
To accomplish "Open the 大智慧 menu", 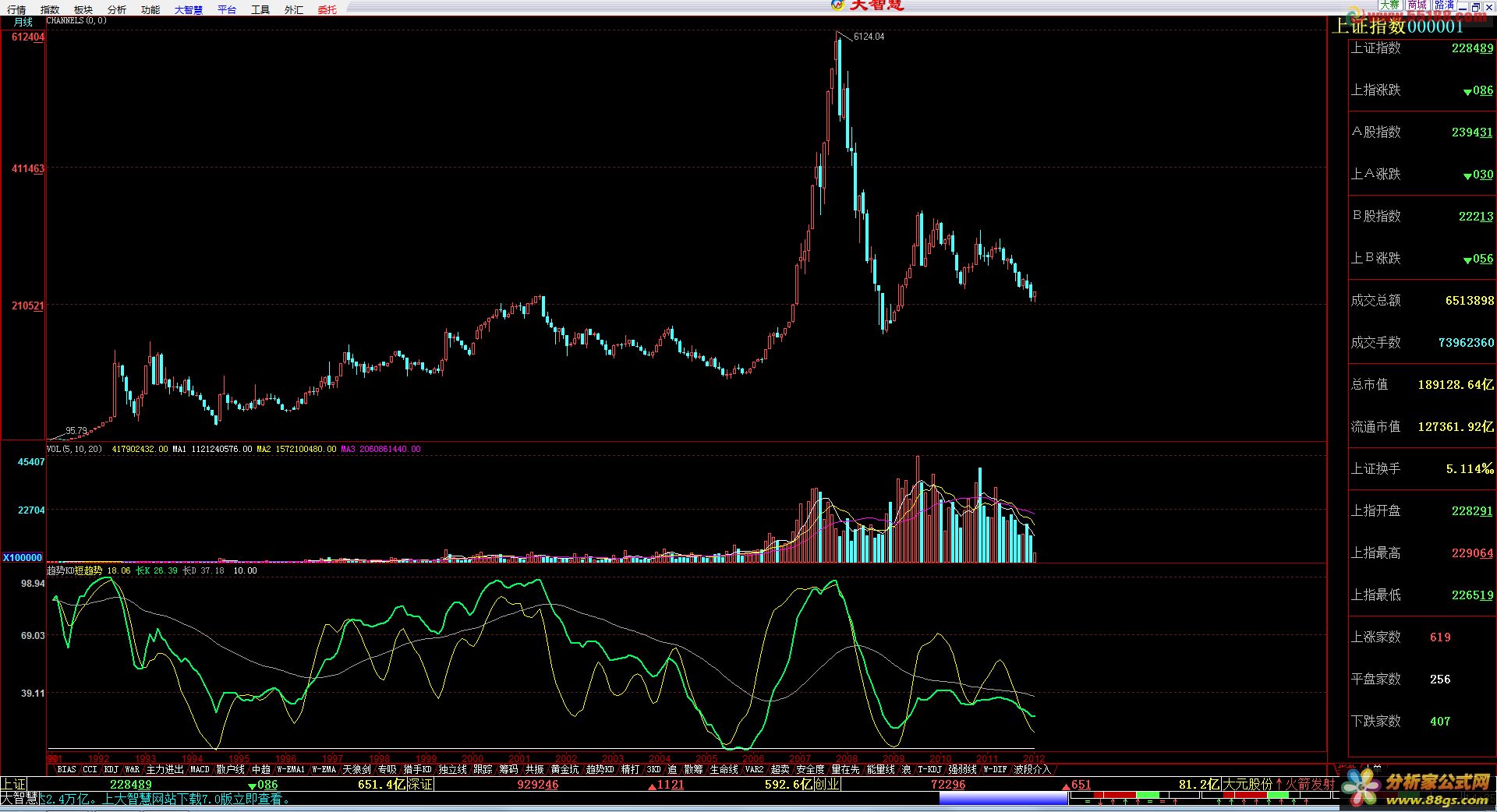I will coord(189,10).
